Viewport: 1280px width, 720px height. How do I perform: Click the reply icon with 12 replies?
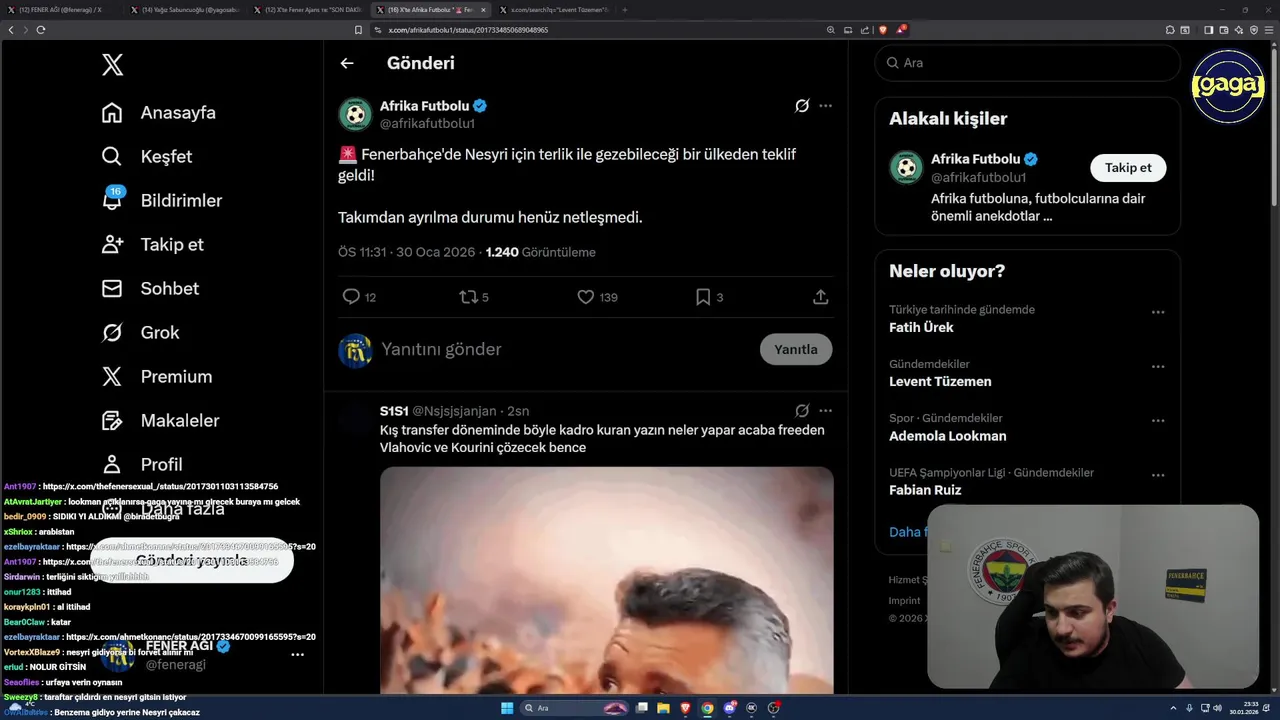click(351, 297)
